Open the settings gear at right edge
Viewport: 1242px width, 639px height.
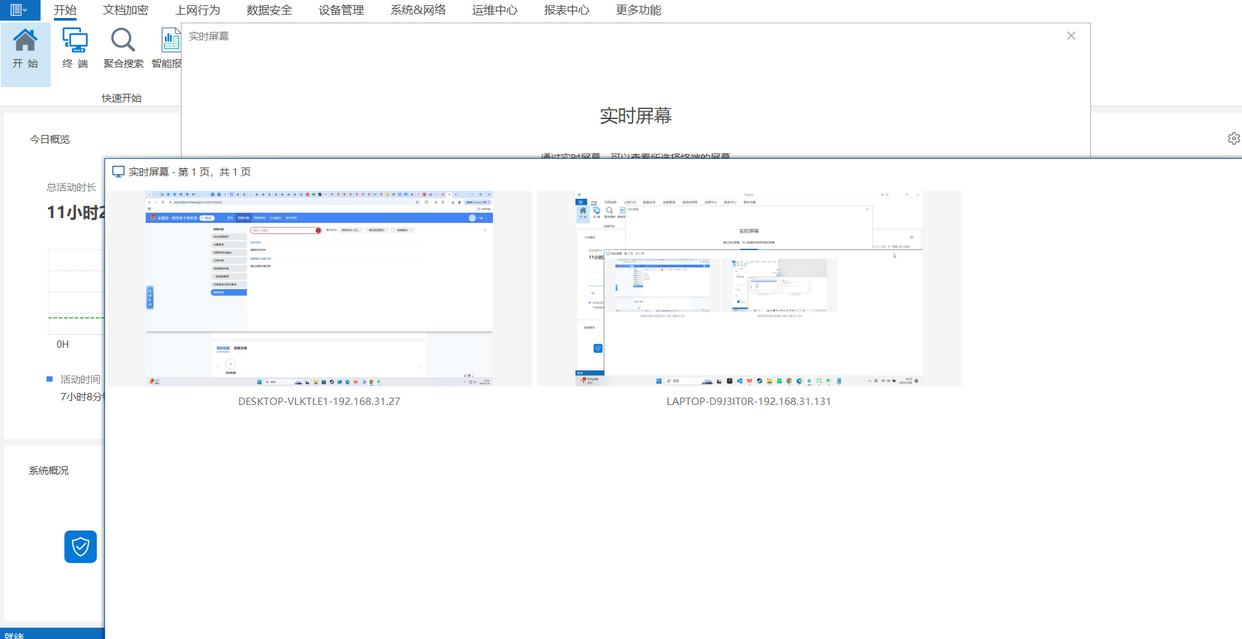tap(1233, 139)
